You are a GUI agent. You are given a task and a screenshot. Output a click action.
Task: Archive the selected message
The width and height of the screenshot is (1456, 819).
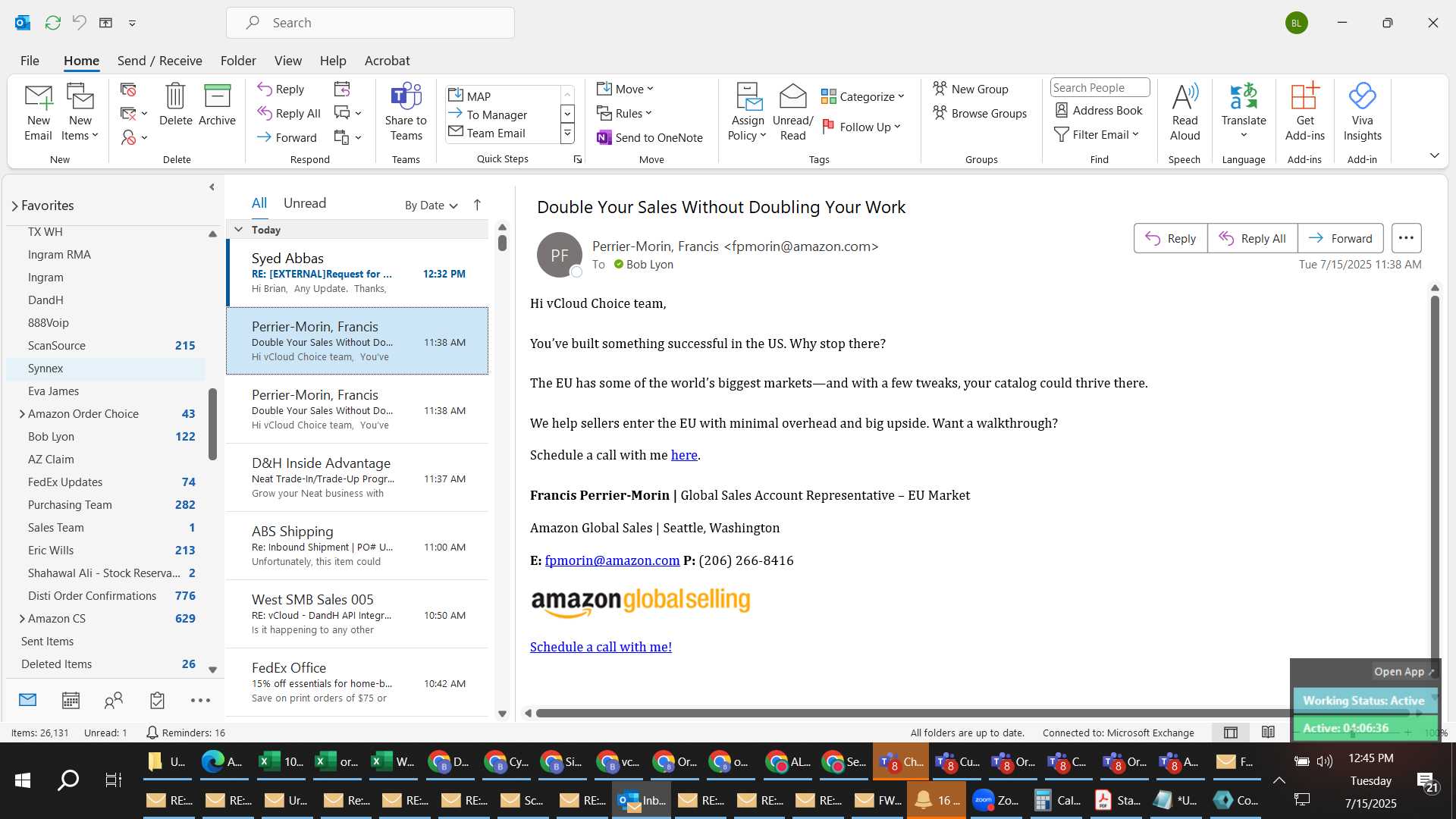[x=217, y=104]
